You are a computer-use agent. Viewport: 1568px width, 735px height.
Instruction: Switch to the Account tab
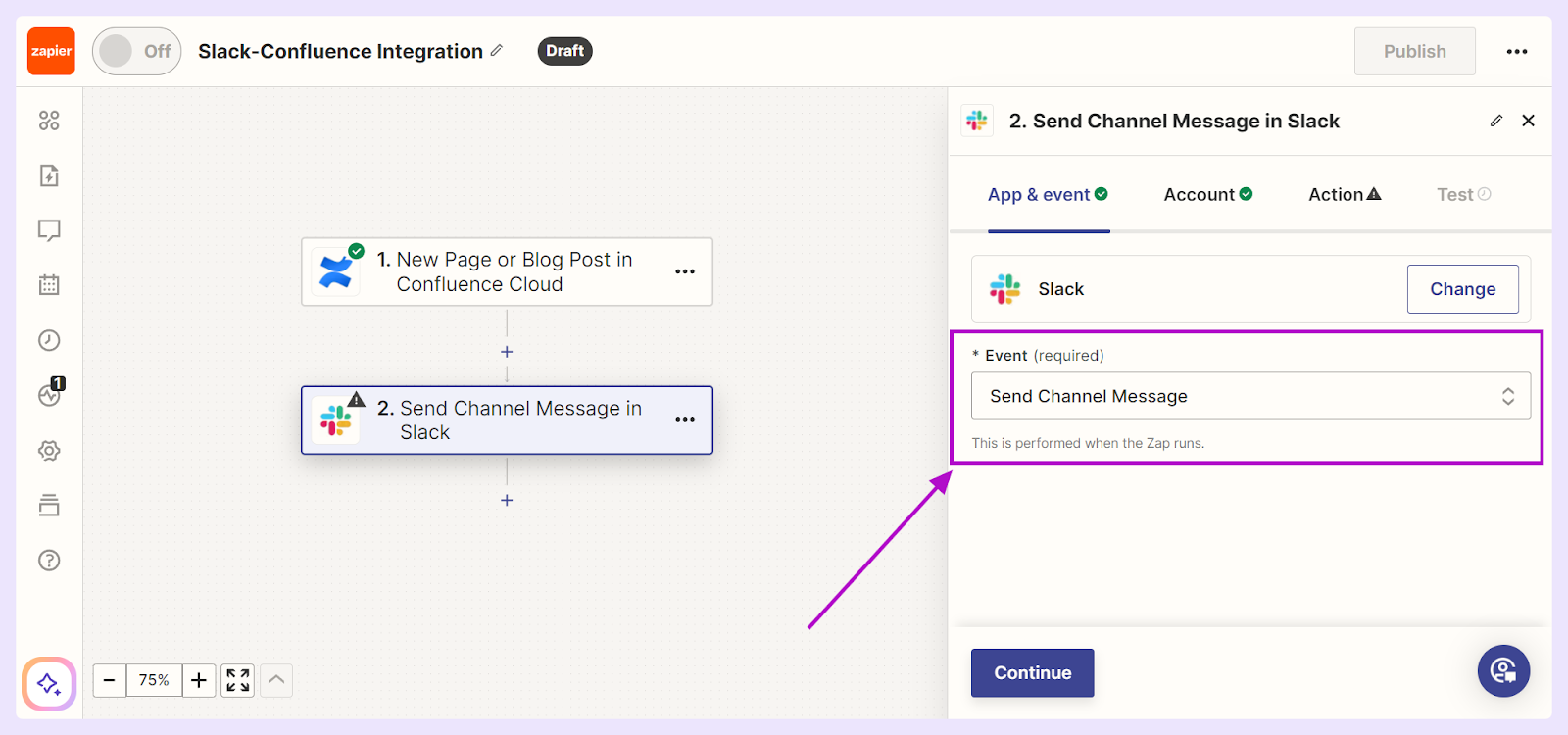pyautogui.click(x=1207, y=194)
